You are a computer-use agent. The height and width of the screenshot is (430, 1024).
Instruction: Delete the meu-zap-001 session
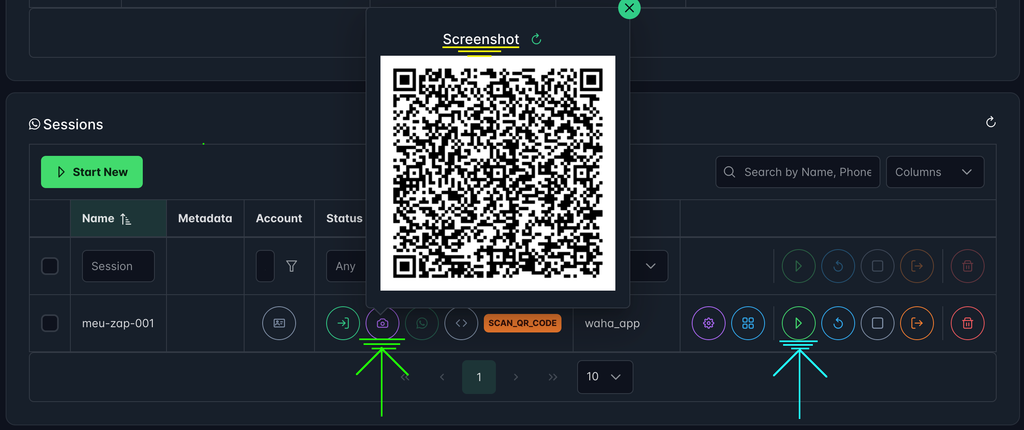click(968, 323)
